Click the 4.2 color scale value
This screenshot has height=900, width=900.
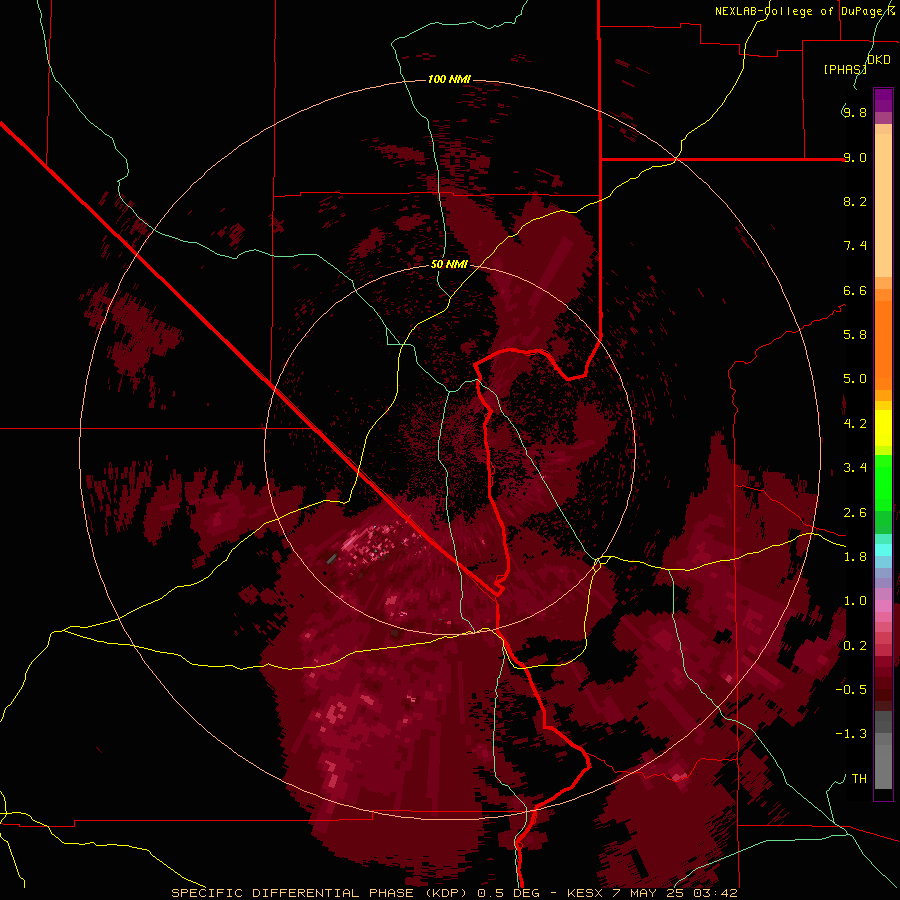855,424
